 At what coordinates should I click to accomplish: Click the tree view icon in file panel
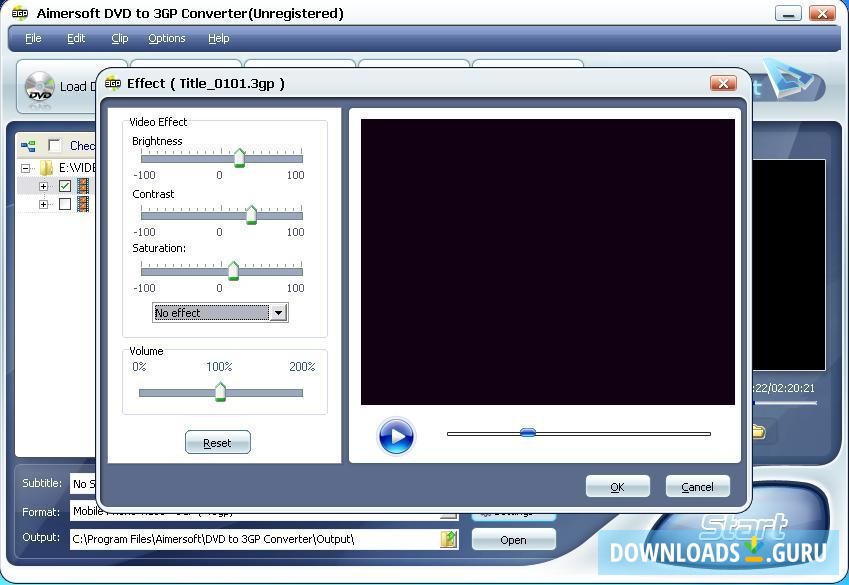(x=28, y=146)
